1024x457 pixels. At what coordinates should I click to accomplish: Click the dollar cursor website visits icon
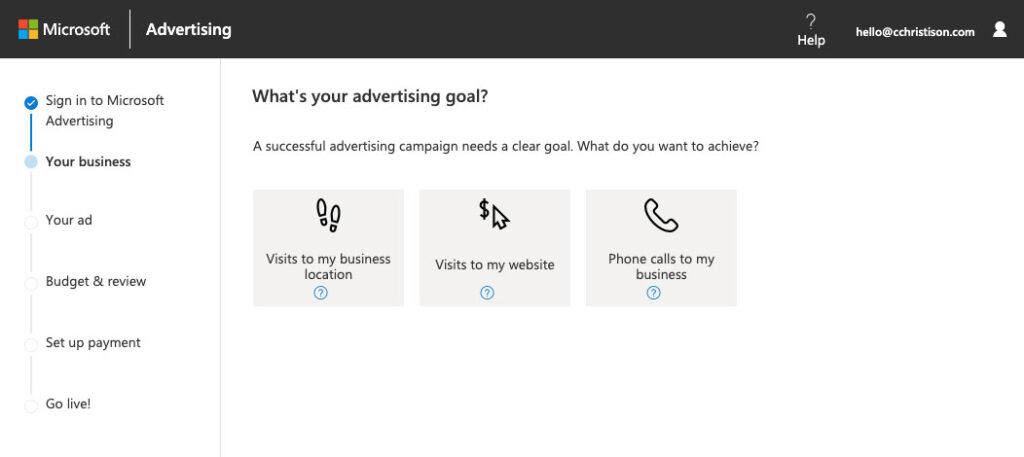494,214
